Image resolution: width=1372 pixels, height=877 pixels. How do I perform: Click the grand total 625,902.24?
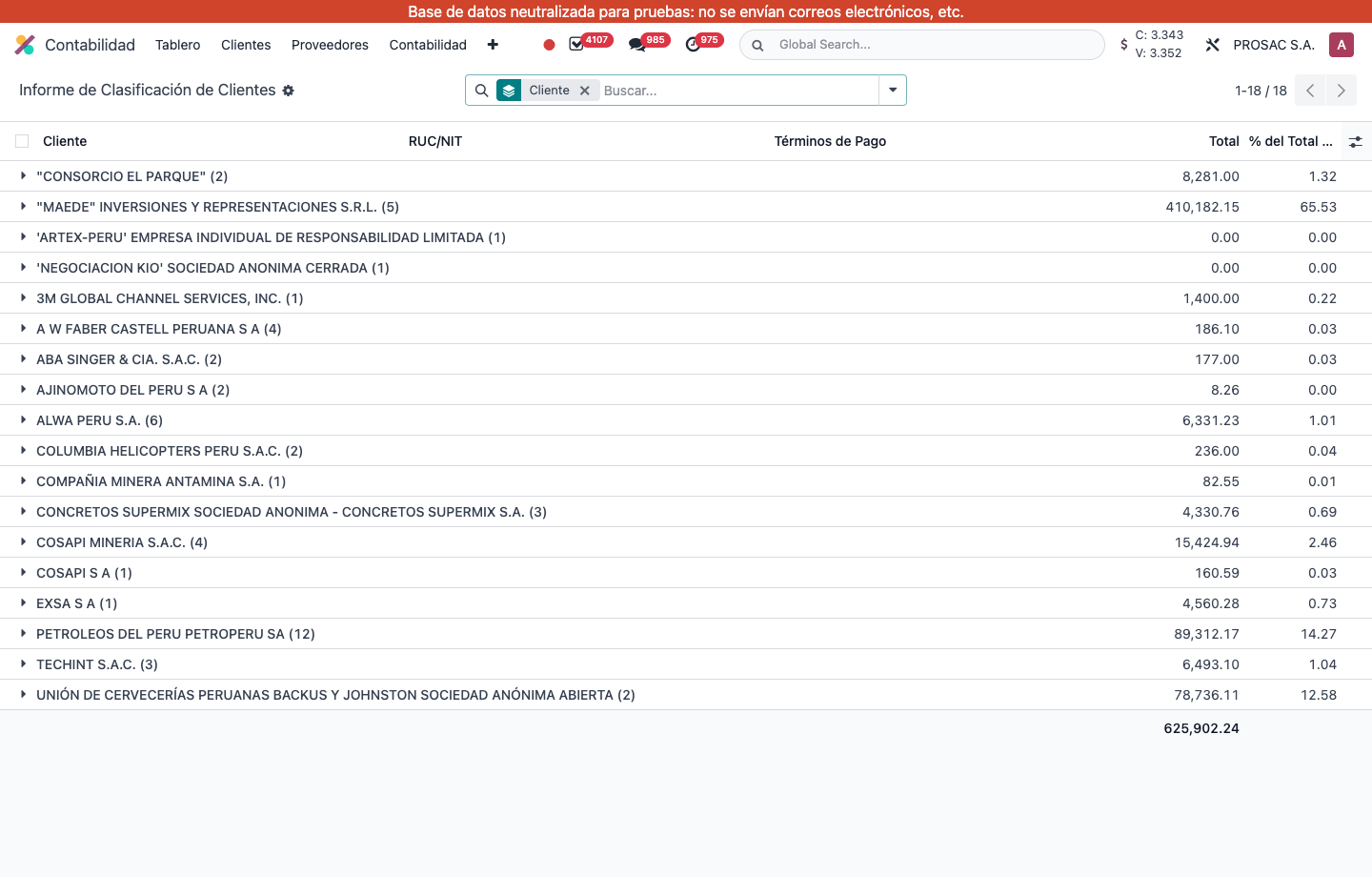coord(1201,728)
